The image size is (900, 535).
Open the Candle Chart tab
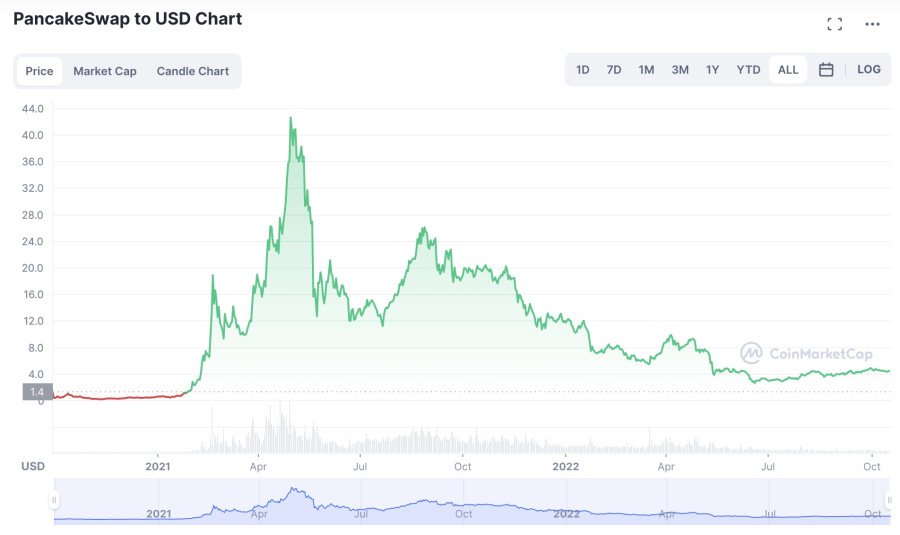193,71
